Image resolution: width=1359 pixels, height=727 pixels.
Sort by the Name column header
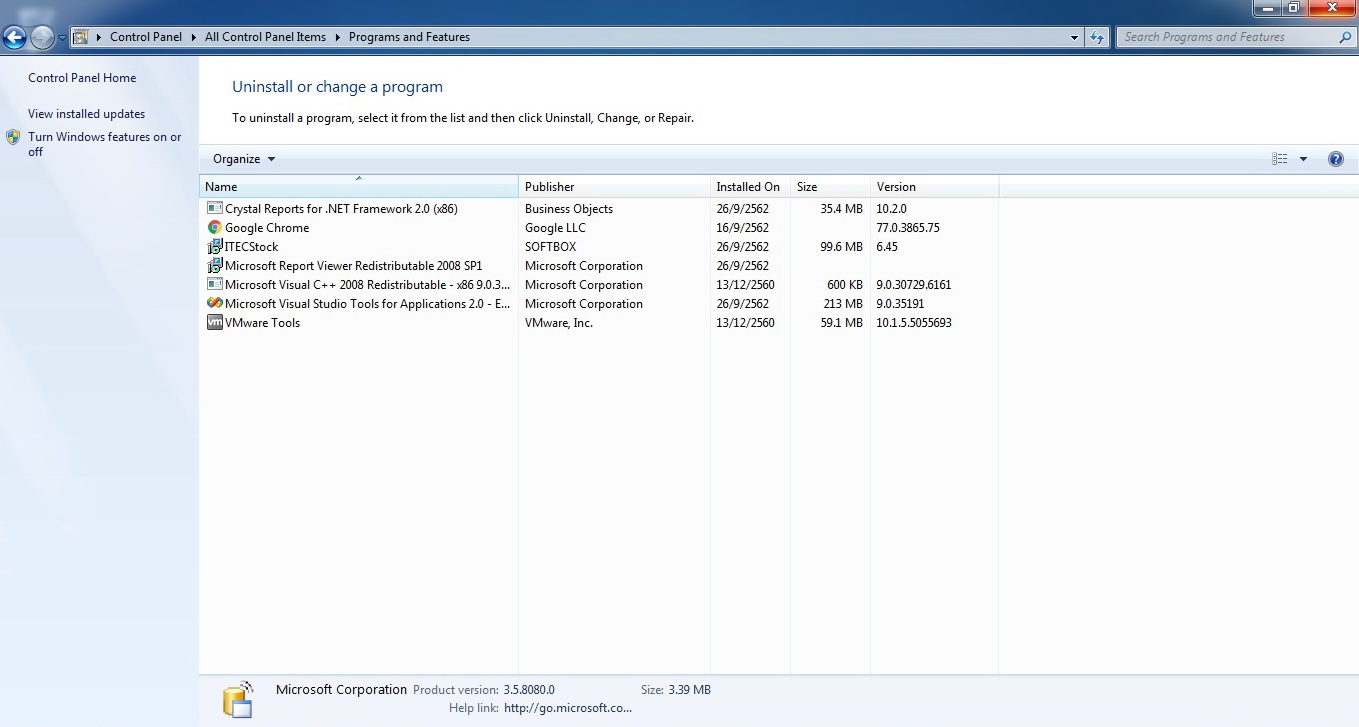coord(359,186)
